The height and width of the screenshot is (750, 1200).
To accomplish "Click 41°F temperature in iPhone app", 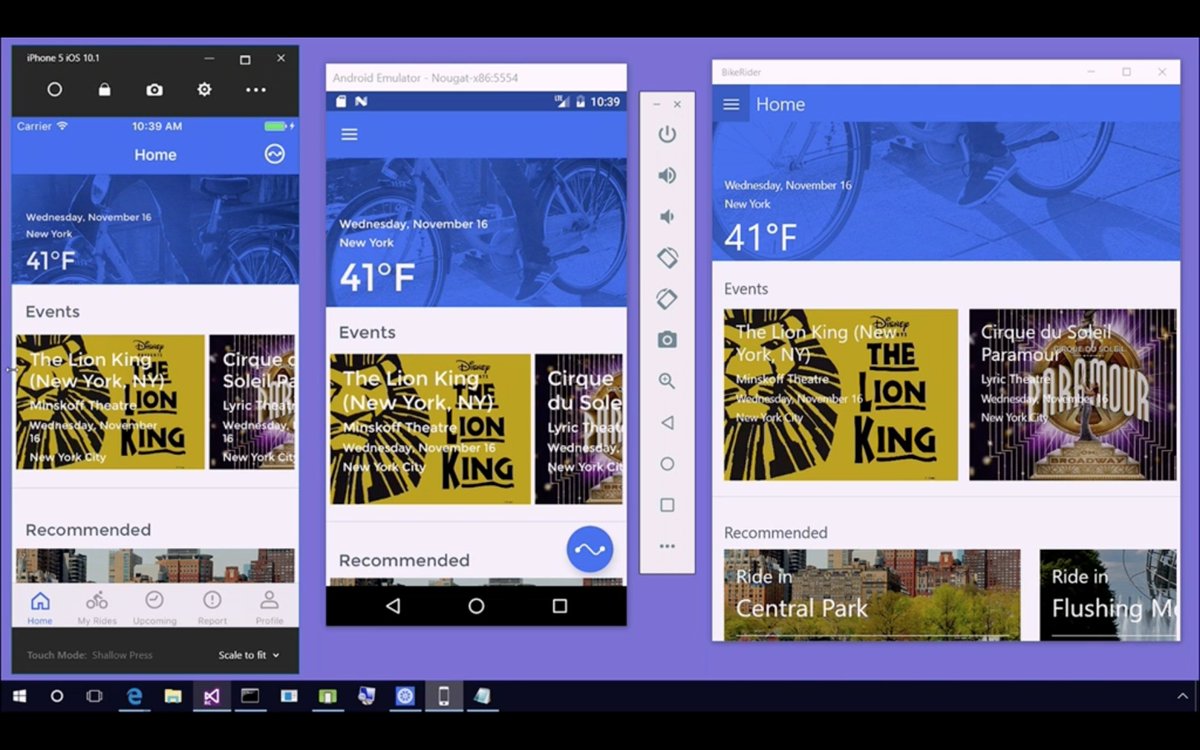I will (x=51, y=262).
